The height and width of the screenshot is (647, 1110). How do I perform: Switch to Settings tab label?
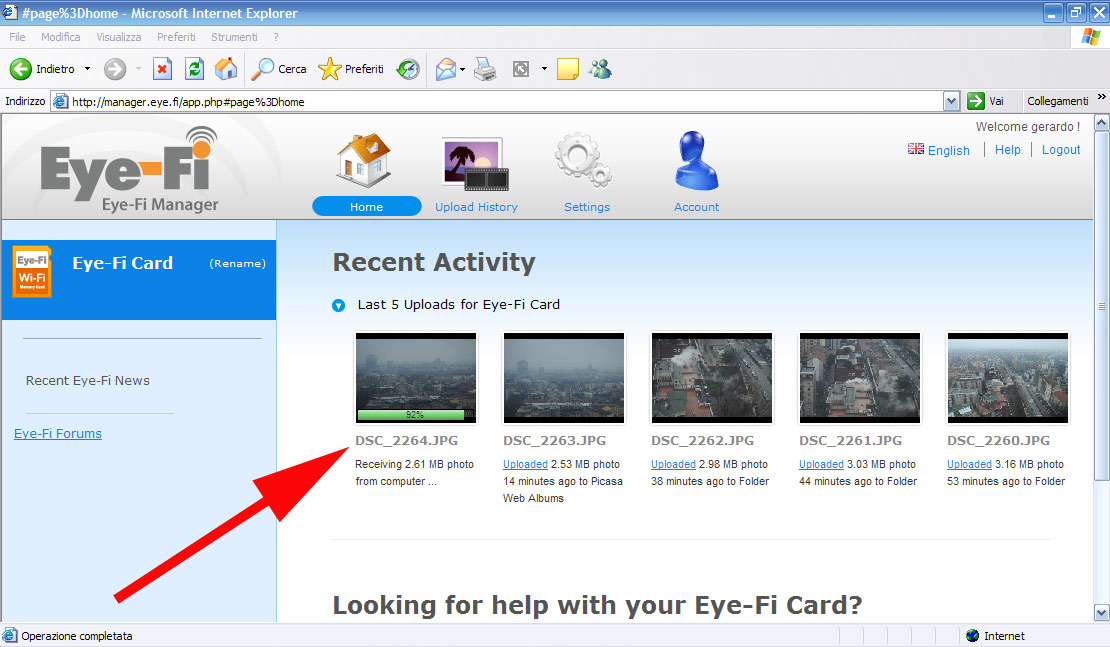pyautogui.click(x=587, y=207)
